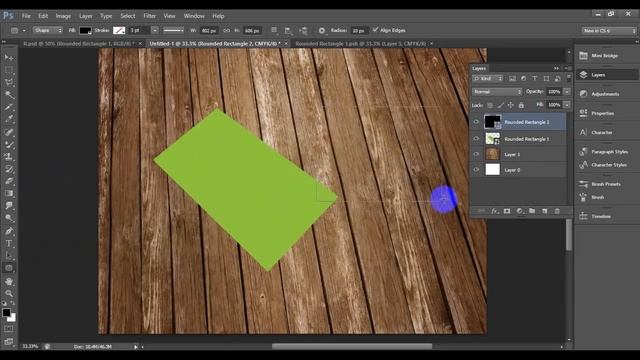
Task: Select the Brush tool in toolbox
Action: tap(9, 144)
